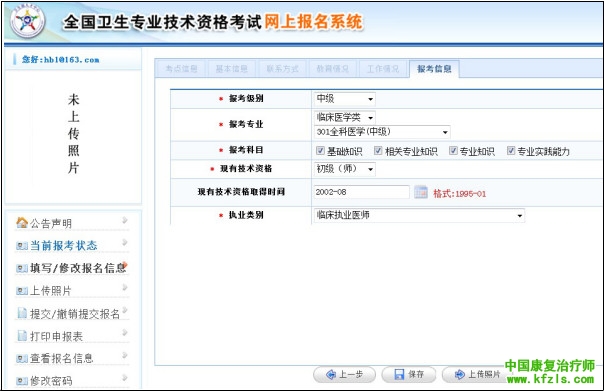Screen dimensions: 604x391
Task: Open the 当前报考状态 sidebar link
Action: 64,246
